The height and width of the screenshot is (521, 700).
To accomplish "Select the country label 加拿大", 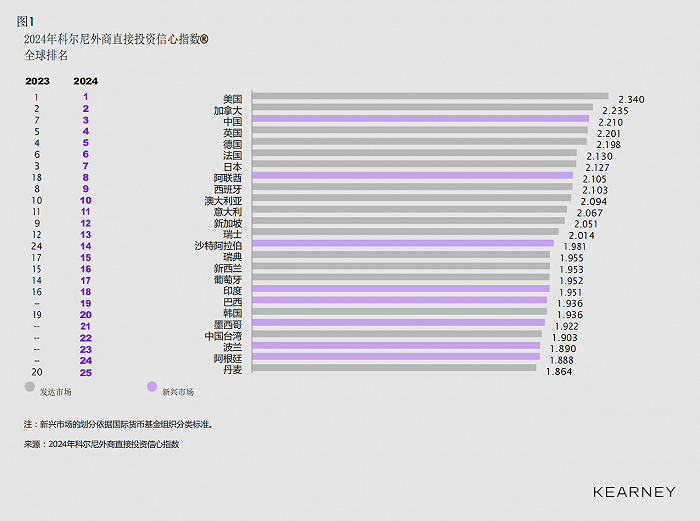I will [228, 110].
